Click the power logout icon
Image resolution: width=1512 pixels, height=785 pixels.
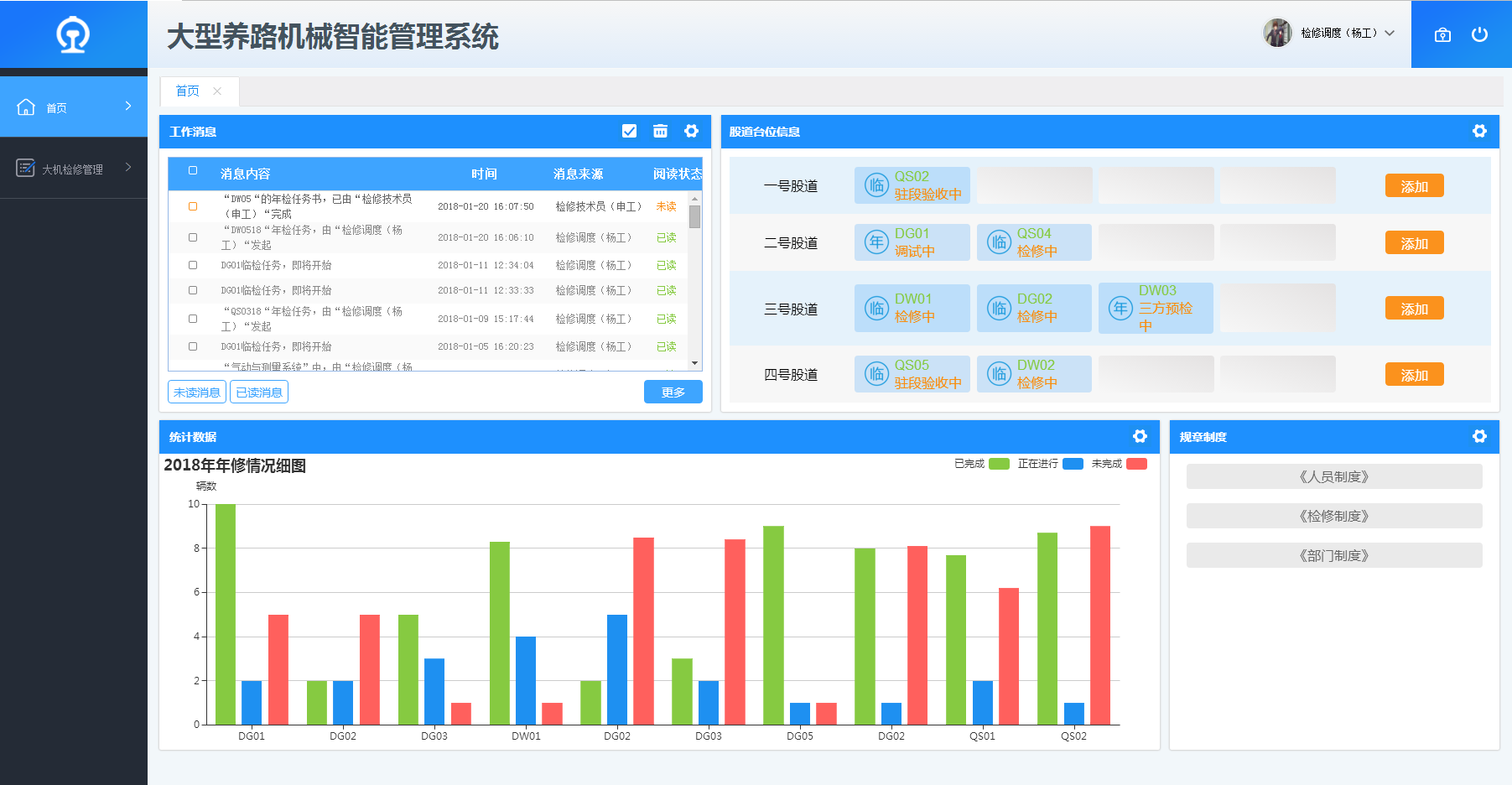(x=1479, y=34)
